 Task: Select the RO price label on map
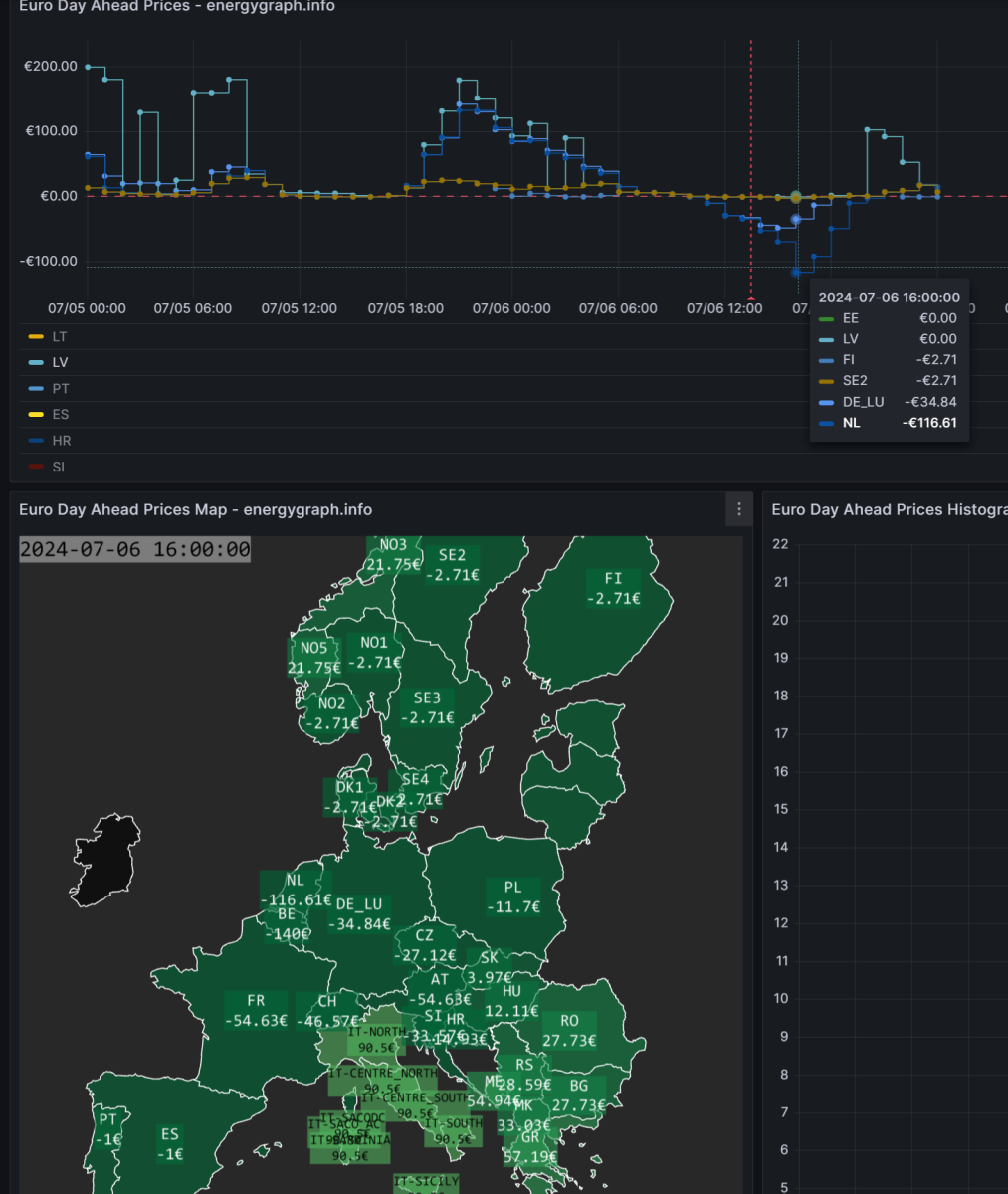coord(569,1040)
